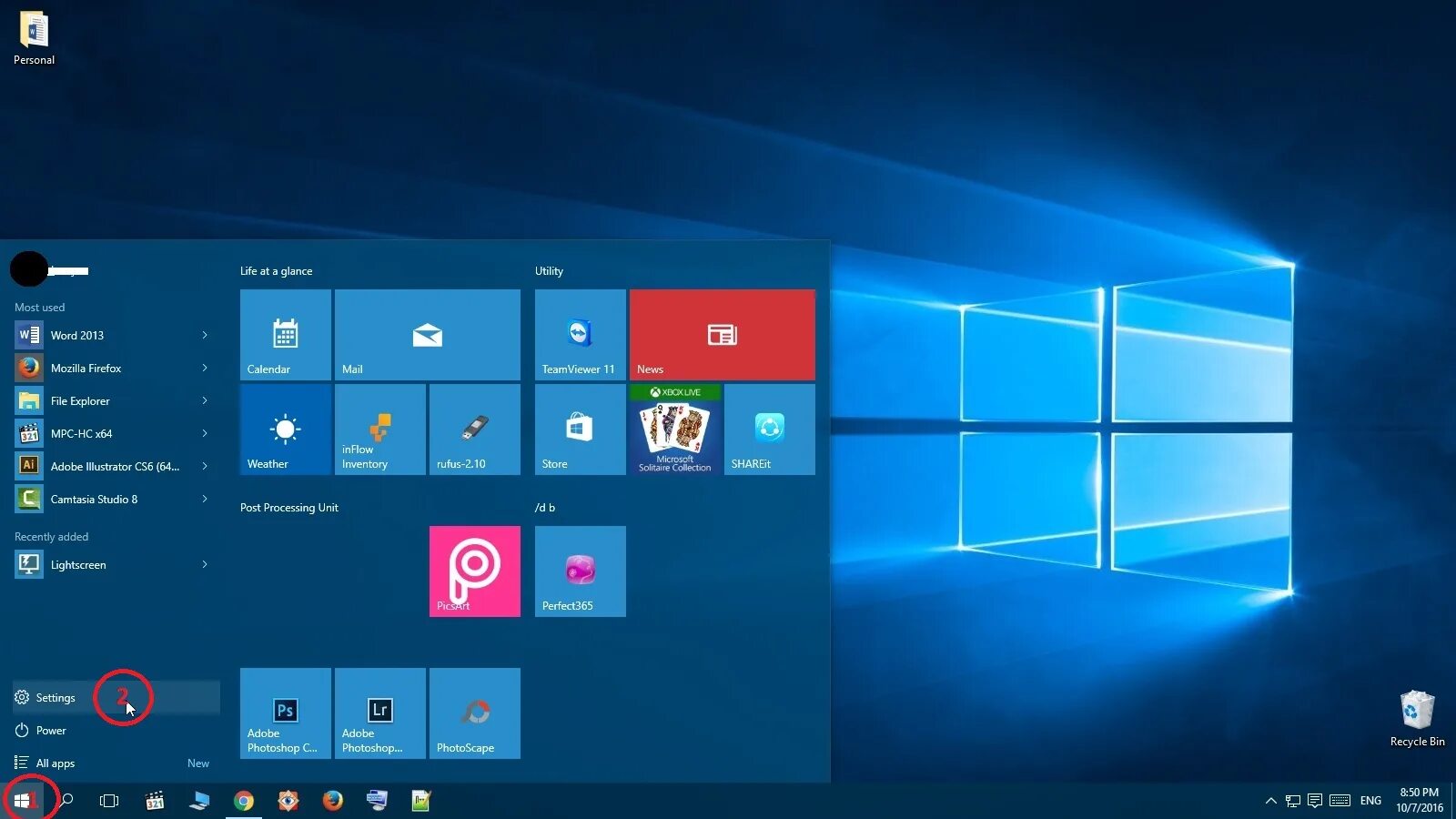Open the Store tile
The image size is (1456, 819).
click(x=581, y=430)
